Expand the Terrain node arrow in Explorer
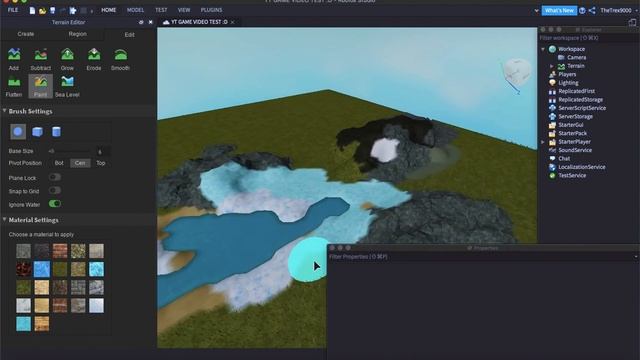This screenshot has height=360, width=640. tap(552, 66)
